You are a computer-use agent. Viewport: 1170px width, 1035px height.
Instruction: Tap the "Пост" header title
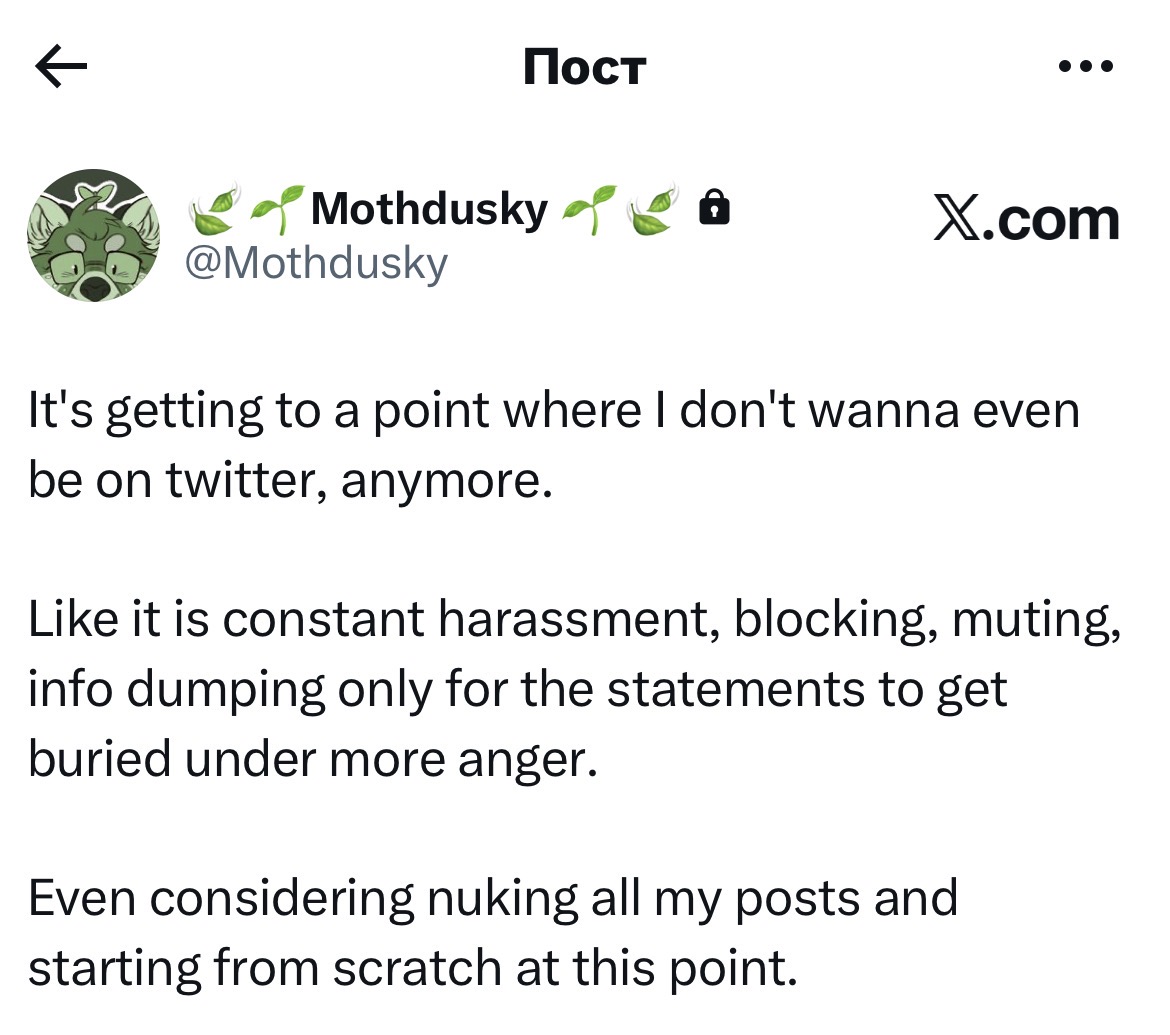[x=585, y=68]
